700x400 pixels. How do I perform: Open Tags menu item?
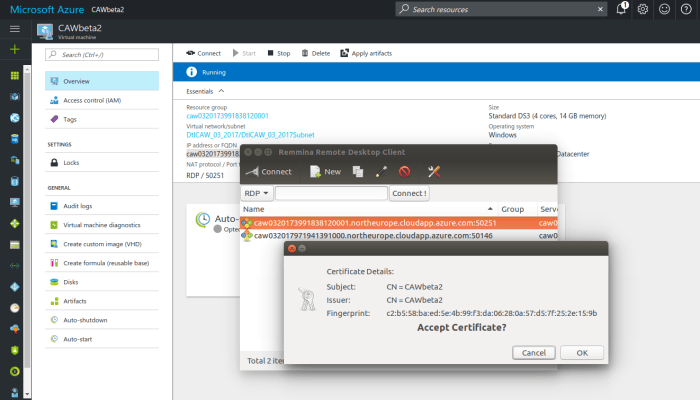pos(102,119)
